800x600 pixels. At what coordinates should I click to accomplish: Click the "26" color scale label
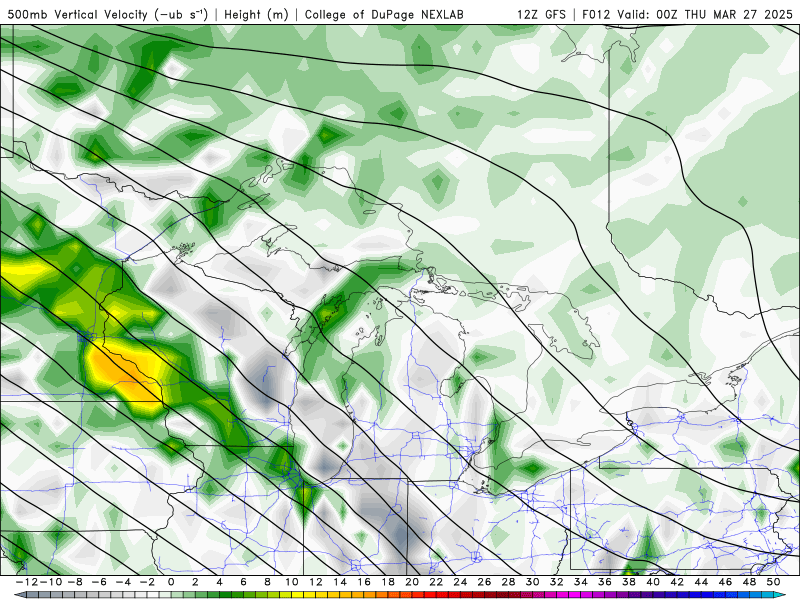point(484,582)
